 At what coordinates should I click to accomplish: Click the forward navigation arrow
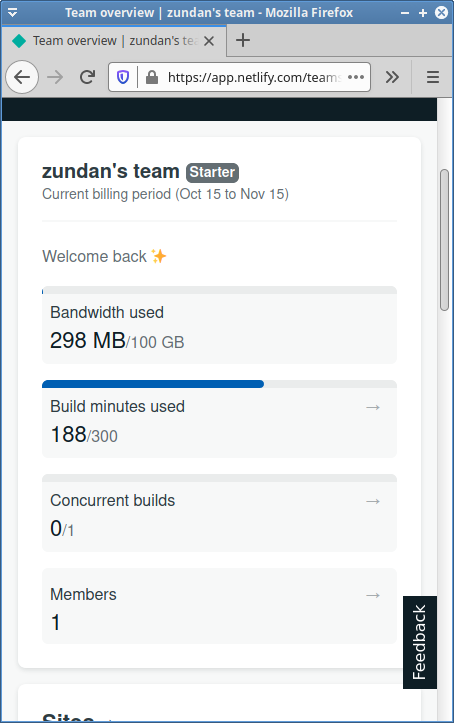click(55, 77)
